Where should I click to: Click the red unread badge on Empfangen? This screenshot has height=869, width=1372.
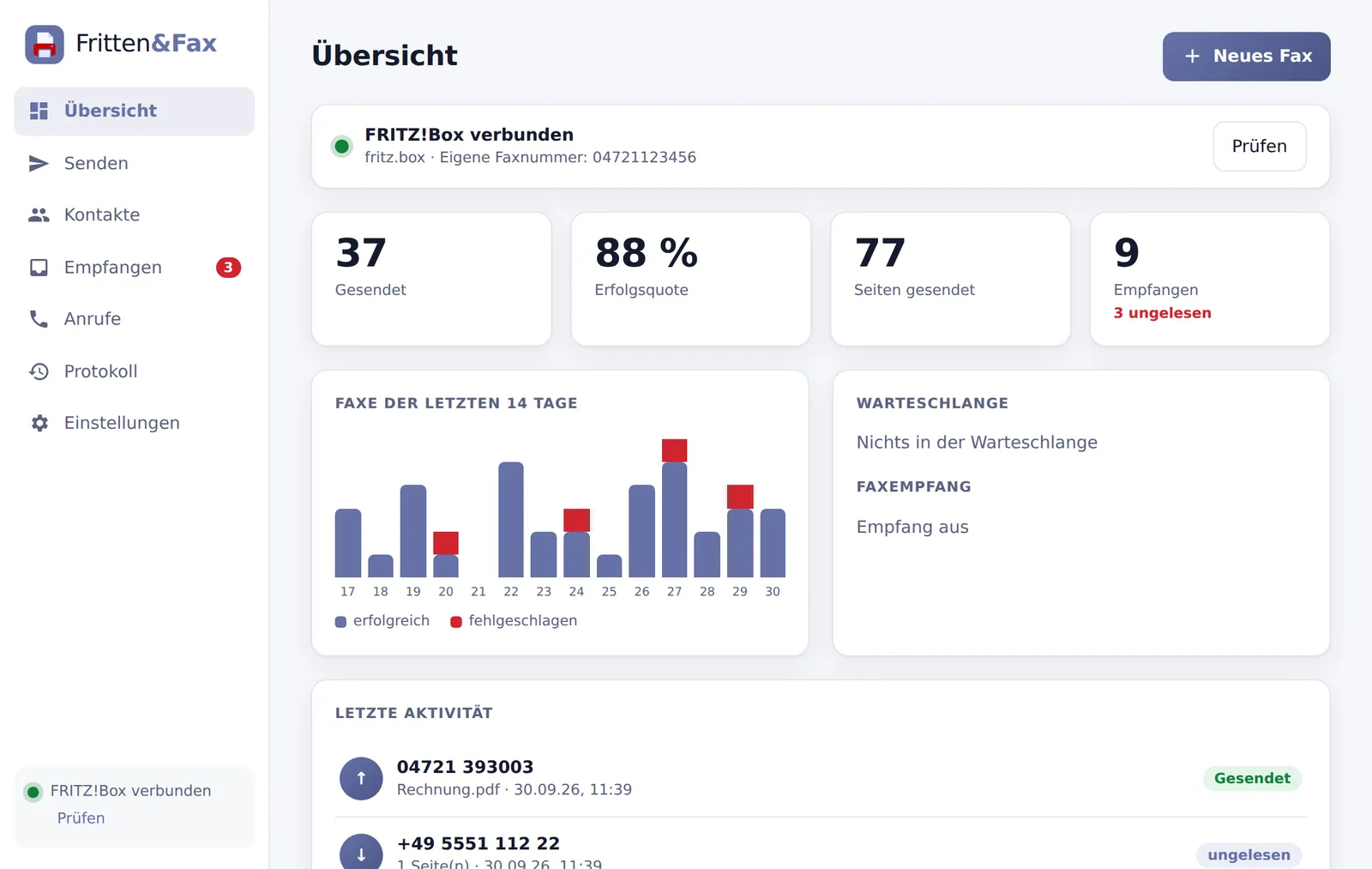tap(228, 268)
